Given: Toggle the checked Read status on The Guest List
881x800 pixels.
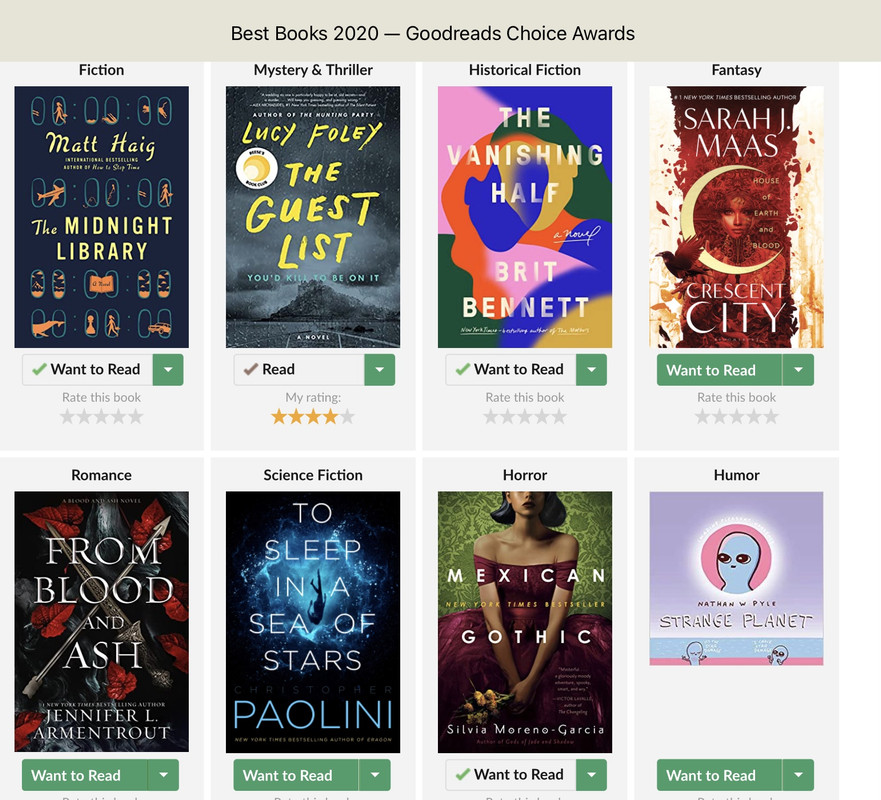Looking at the screenshot, I should point(299,370).
